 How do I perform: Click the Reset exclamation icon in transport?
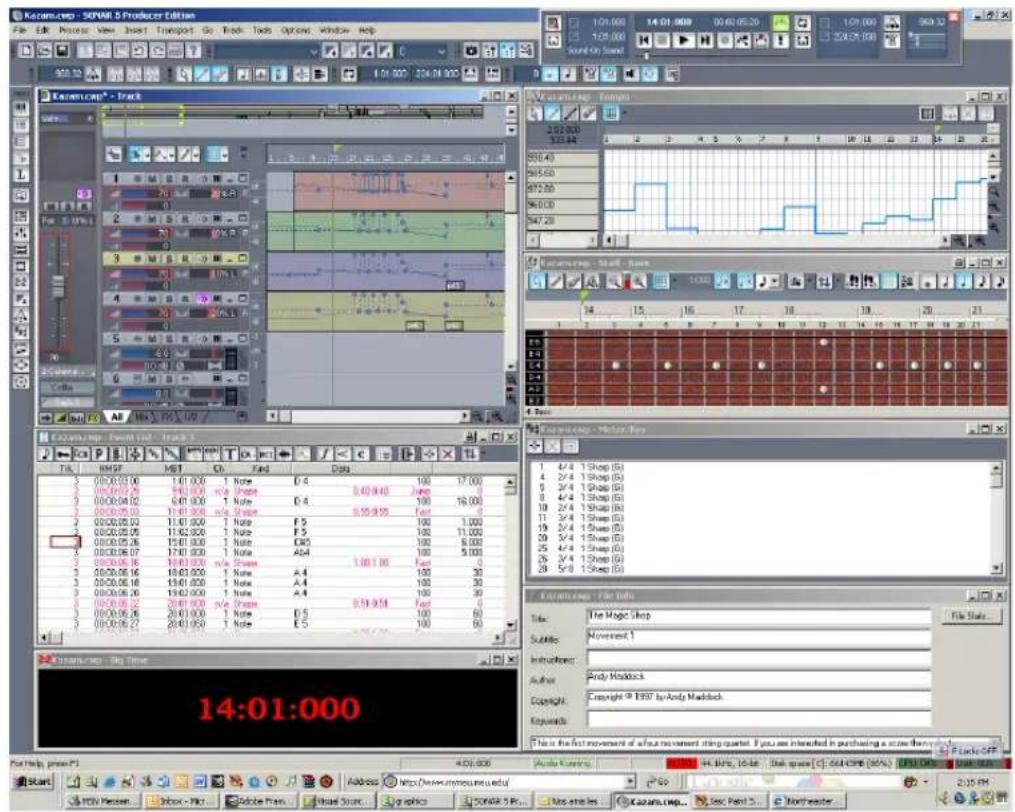[781, 41]
